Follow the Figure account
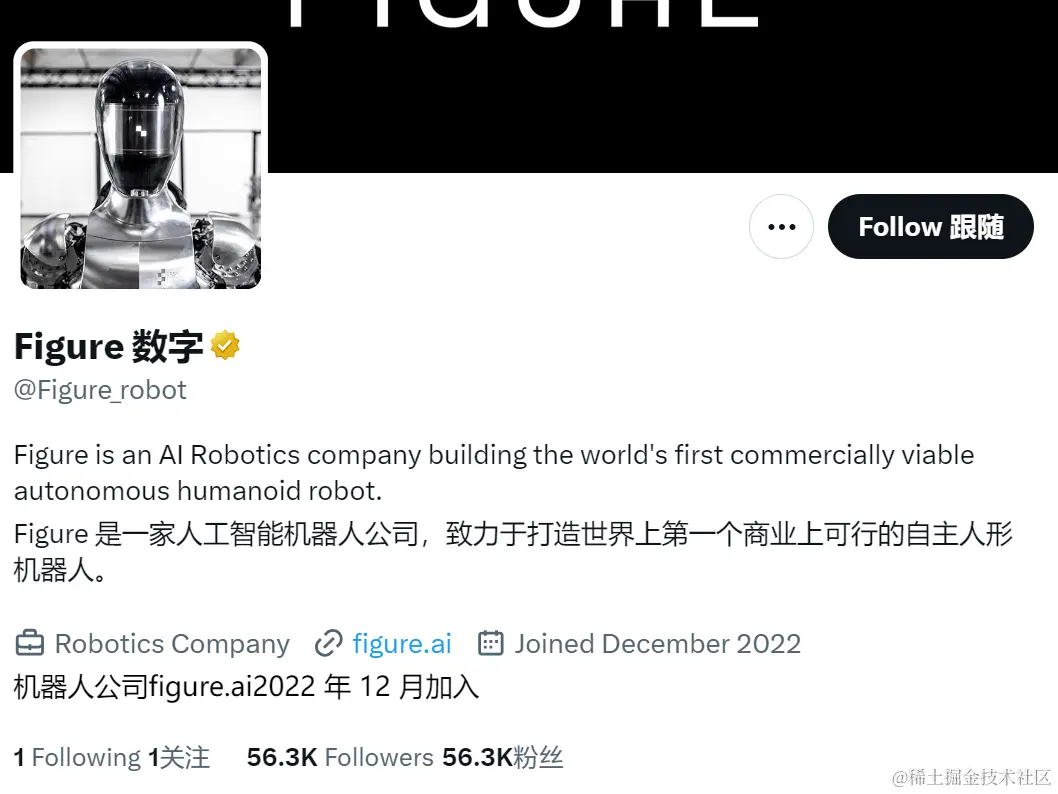1058x794 pixels. [930, 227]
